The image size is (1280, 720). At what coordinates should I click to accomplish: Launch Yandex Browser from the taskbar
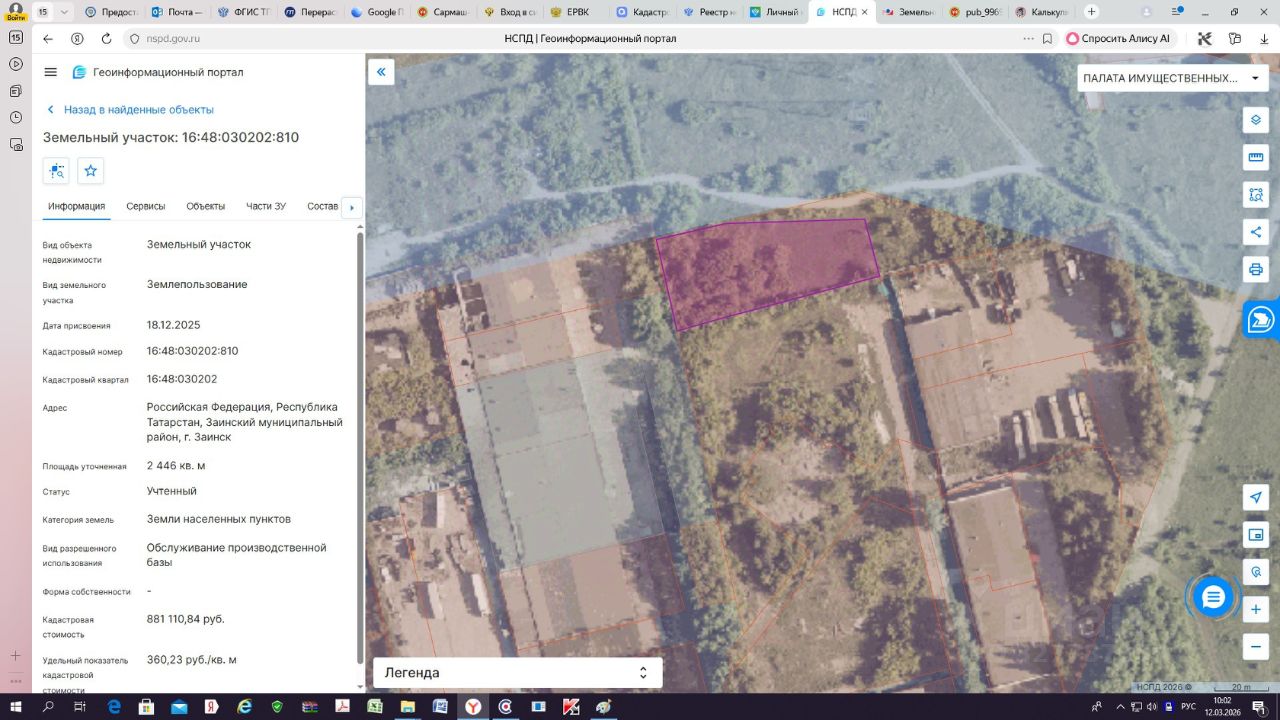pyautogui.click(x=472, y=706)
